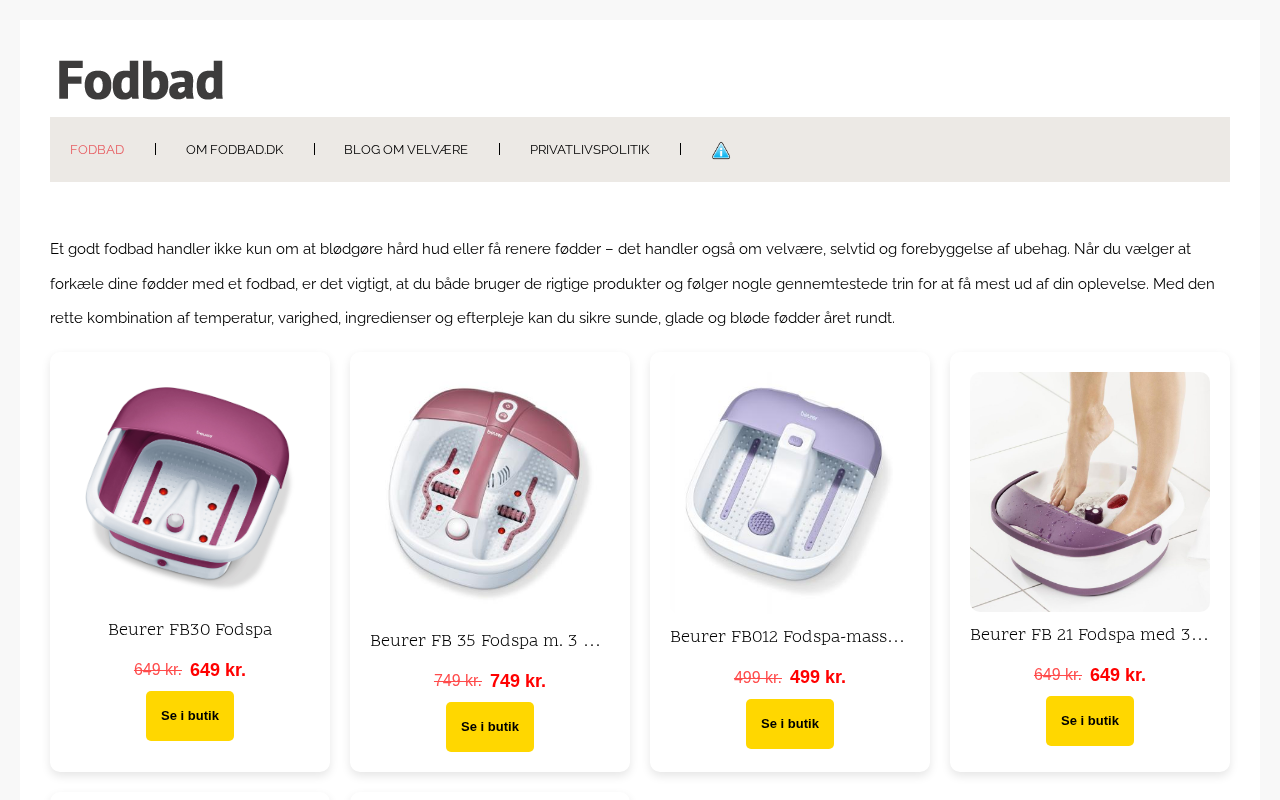Open the Beurer FB 21 Fodspa title link
This screenshot has height=800, width=1280.
(1089, 635)
